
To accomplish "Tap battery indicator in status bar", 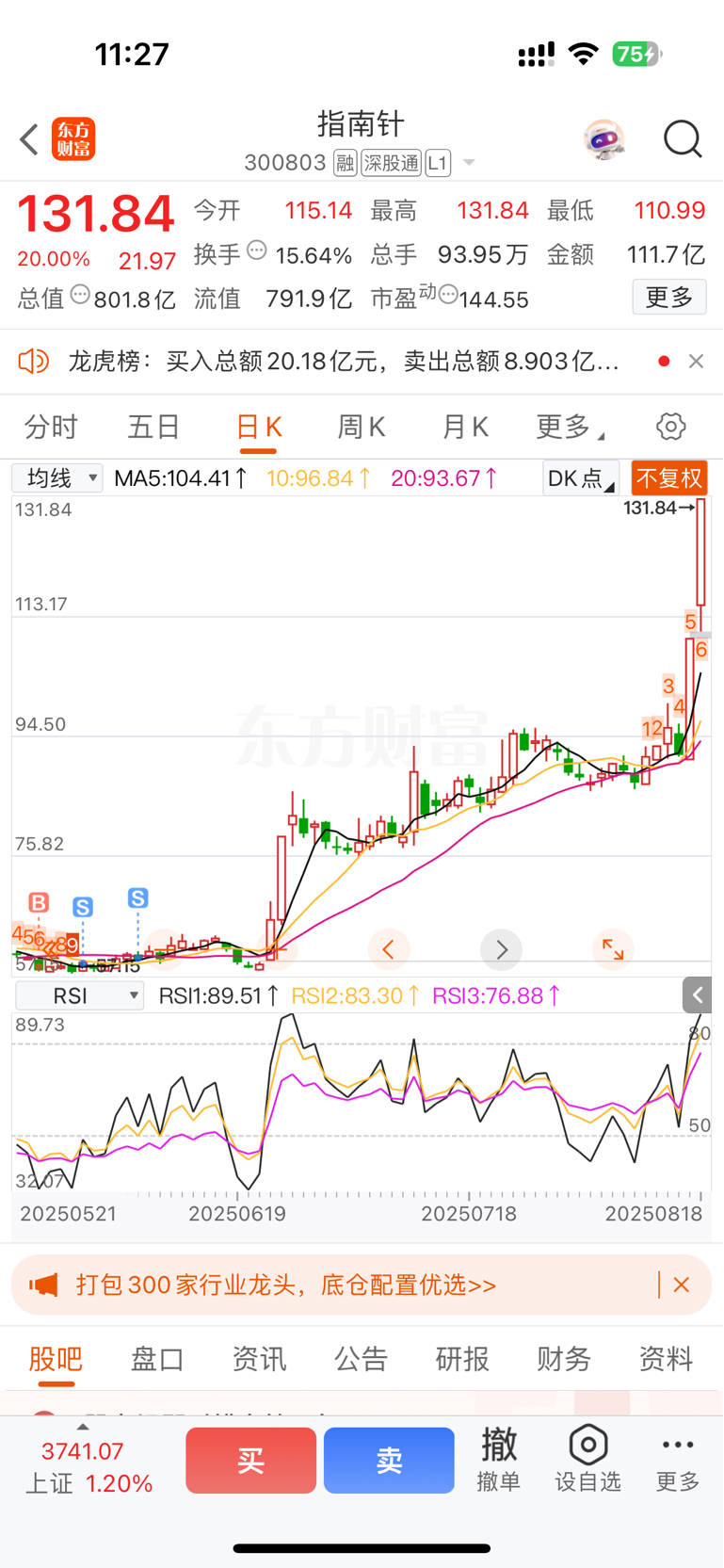I will tap(637, 55).
